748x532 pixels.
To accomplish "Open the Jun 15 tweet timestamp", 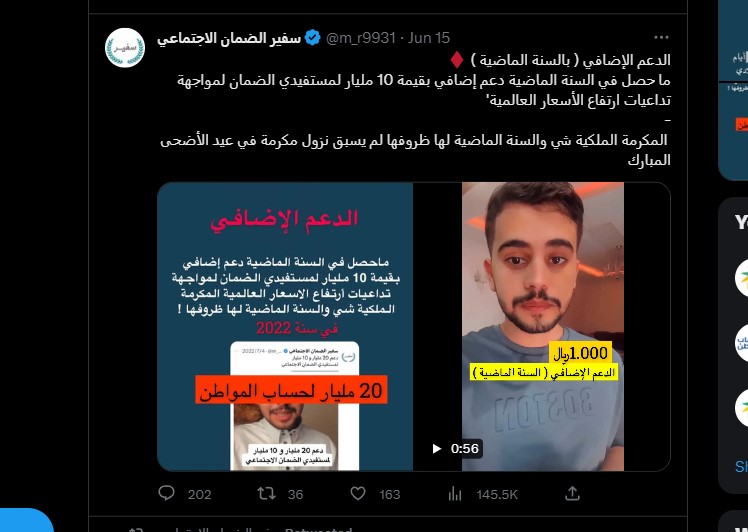I will click(x=429, y=38).
